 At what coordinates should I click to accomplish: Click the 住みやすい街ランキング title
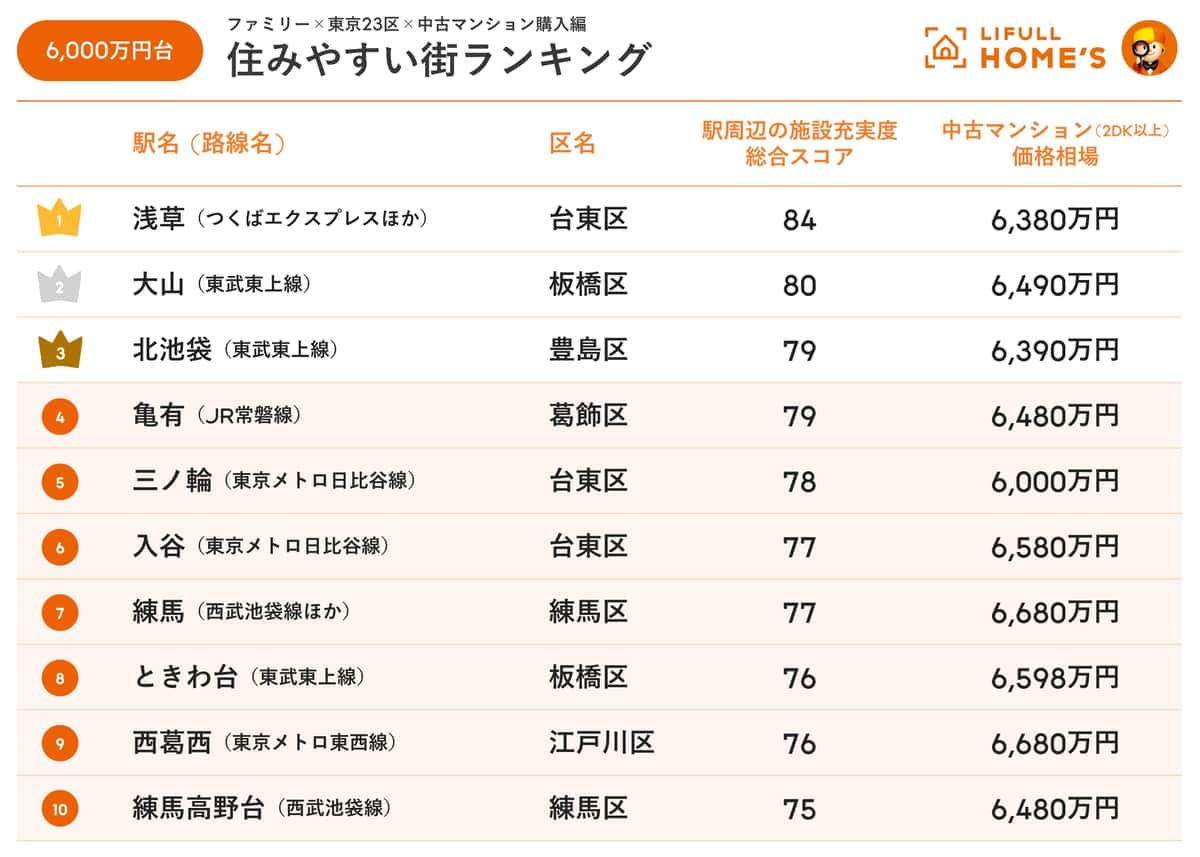(438, 60)
